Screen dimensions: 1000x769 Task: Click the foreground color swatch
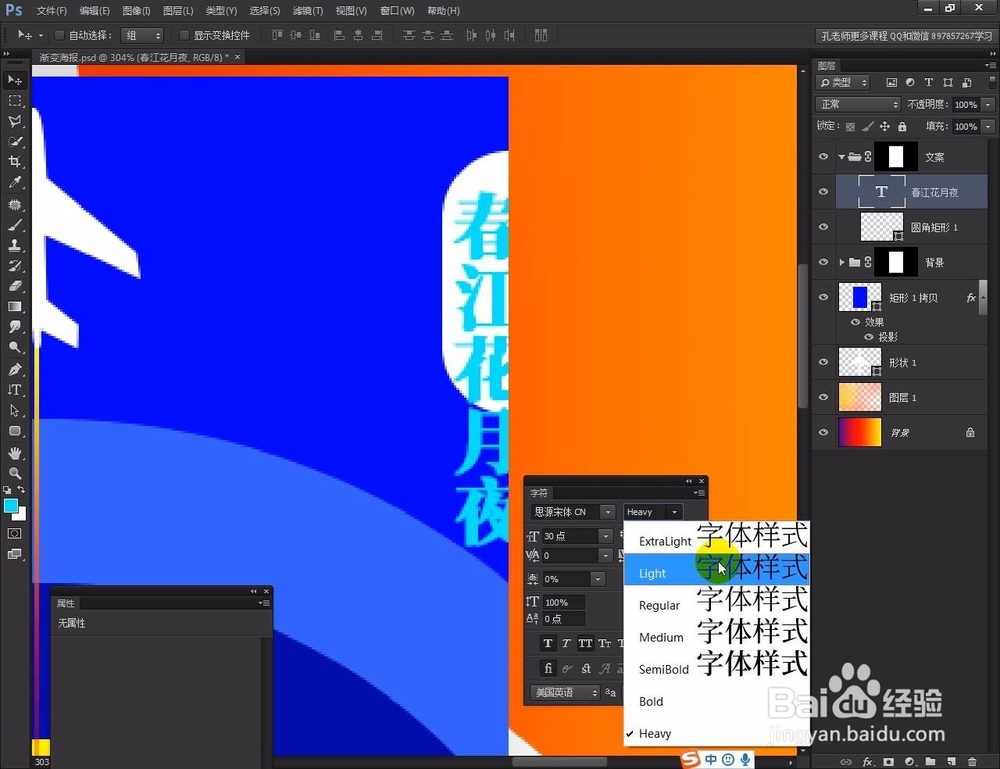pos(14,507)
